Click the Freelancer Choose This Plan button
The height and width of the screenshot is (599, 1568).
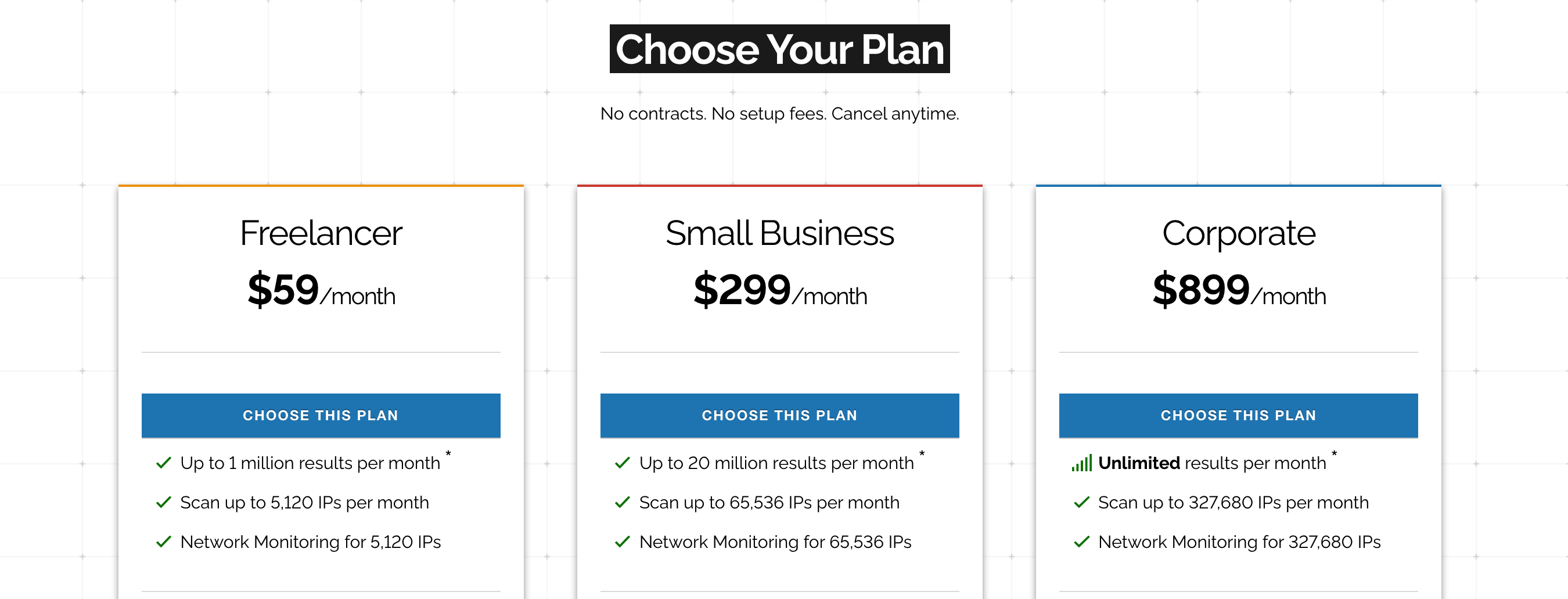(x=321, y=416)
